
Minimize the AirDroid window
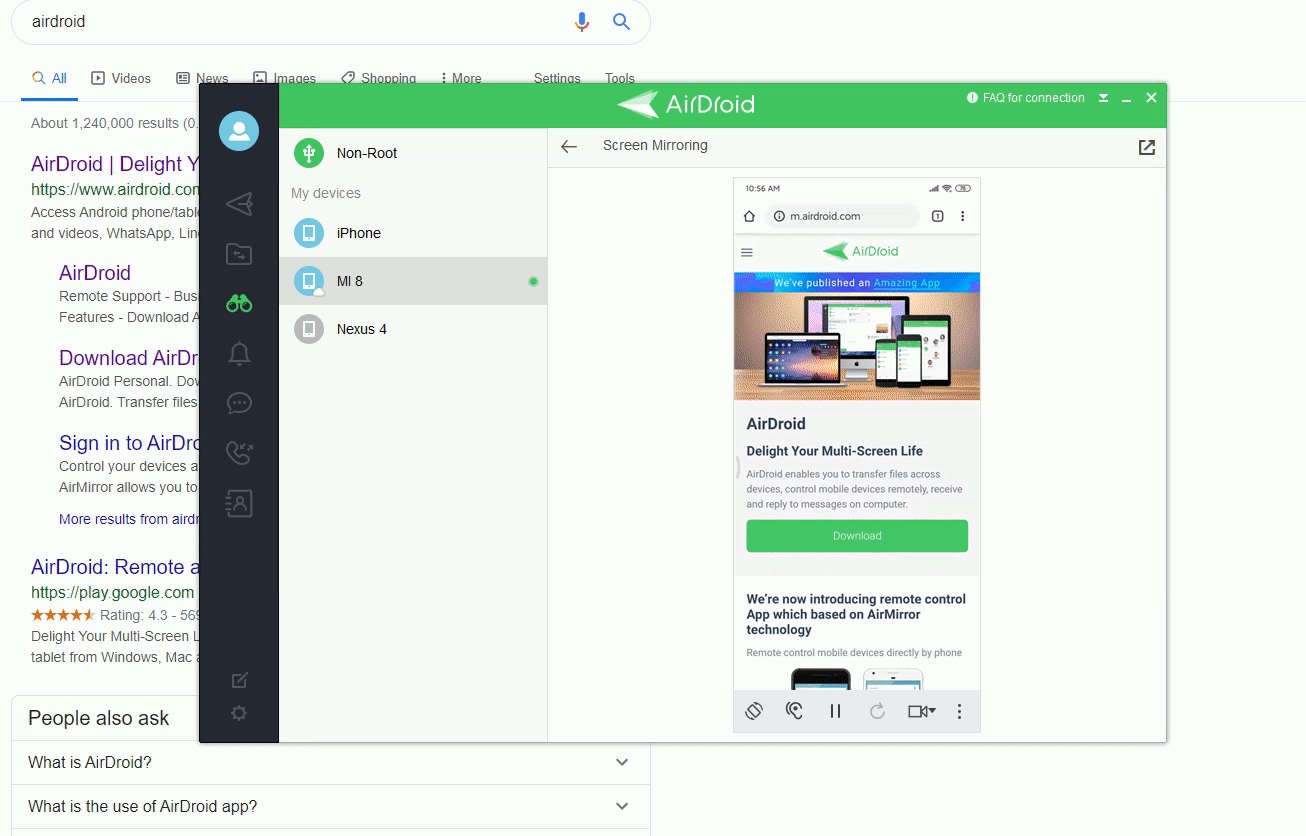tap(1127, 98)
